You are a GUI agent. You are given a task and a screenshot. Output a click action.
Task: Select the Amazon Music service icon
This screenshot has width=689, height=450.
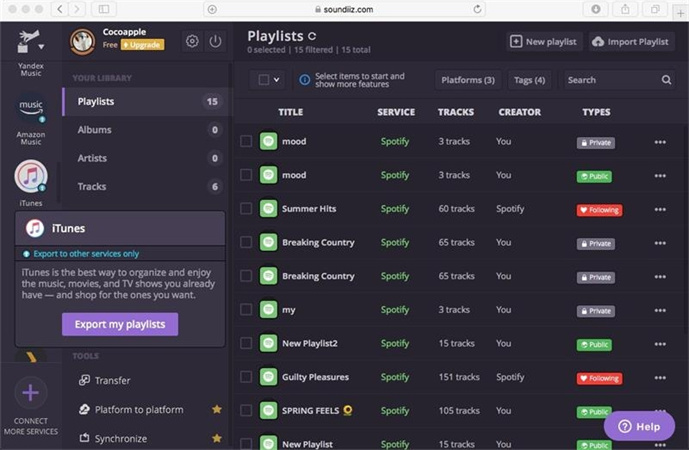31,110
